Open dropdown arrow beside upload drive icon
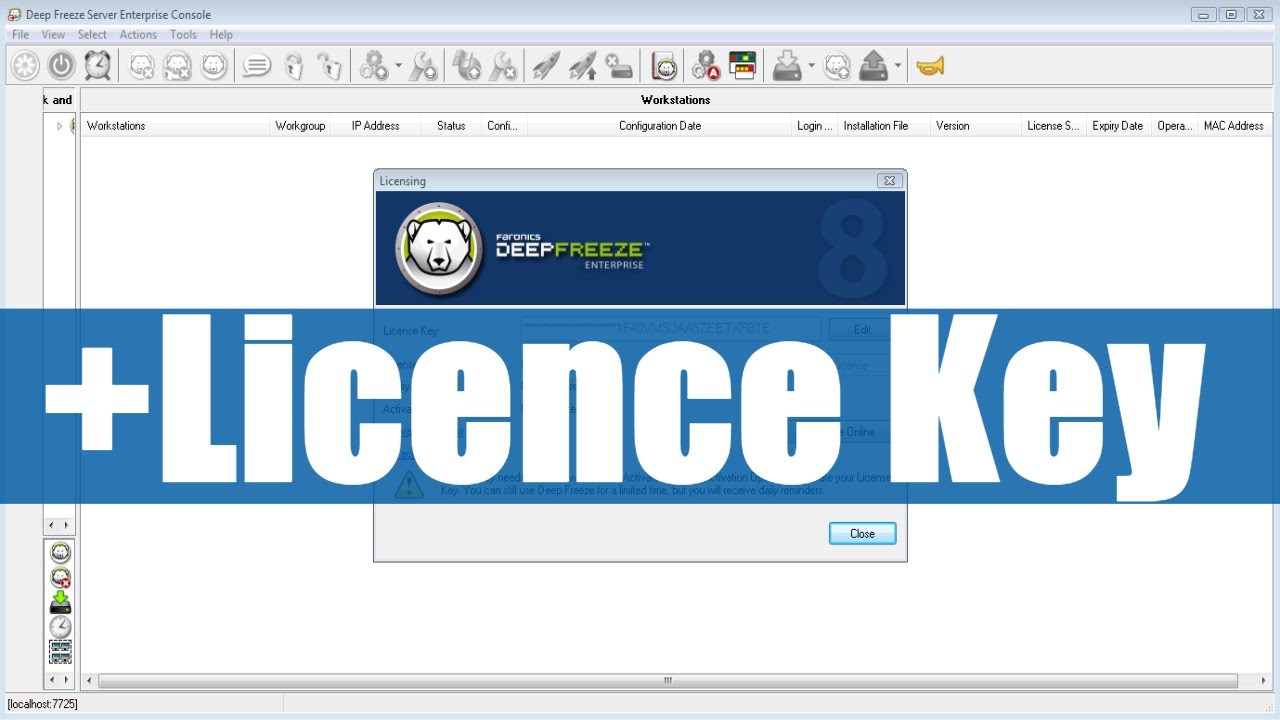 tap(898, 67)
